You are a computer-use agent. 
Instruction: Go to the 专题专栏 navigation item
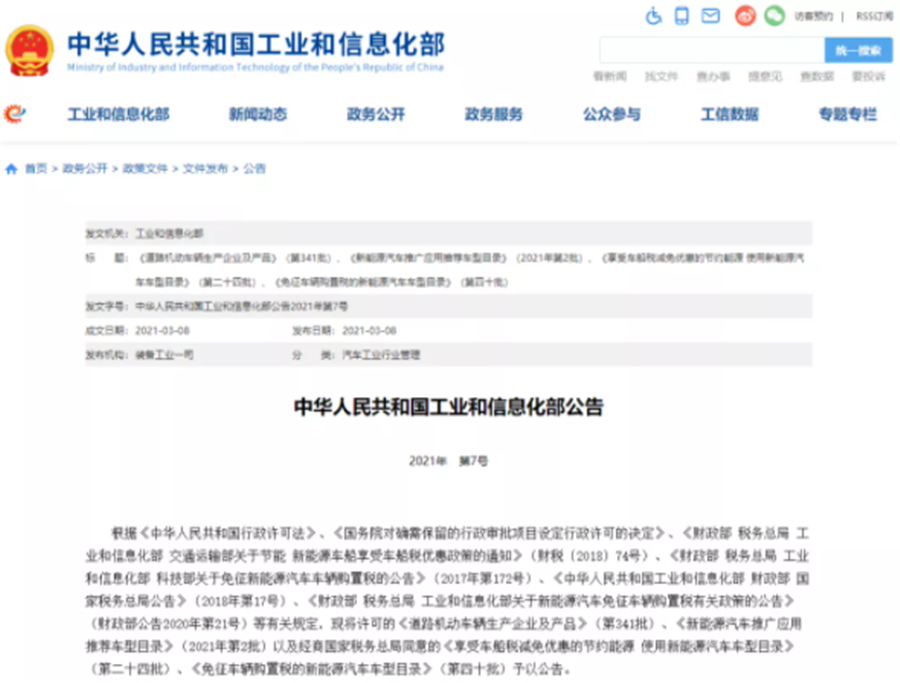pos(847,114)
